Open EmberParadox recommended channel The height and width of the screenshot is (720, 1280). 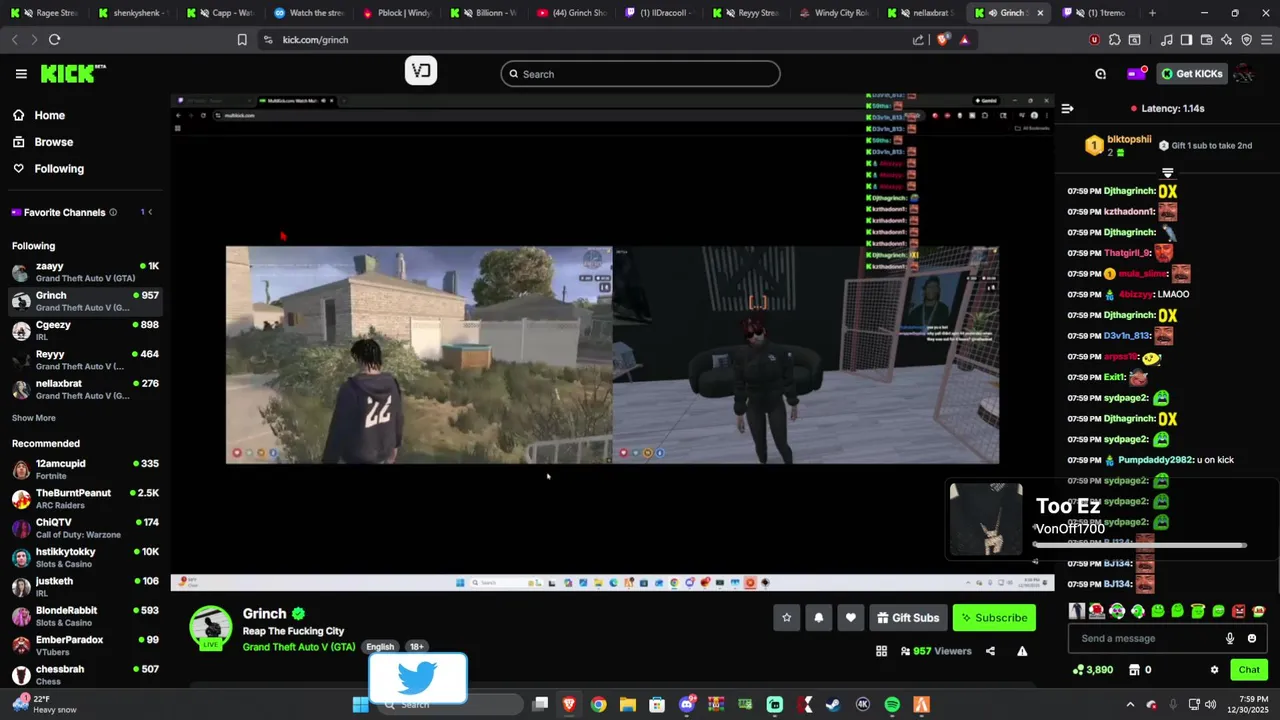click(85, 645)
